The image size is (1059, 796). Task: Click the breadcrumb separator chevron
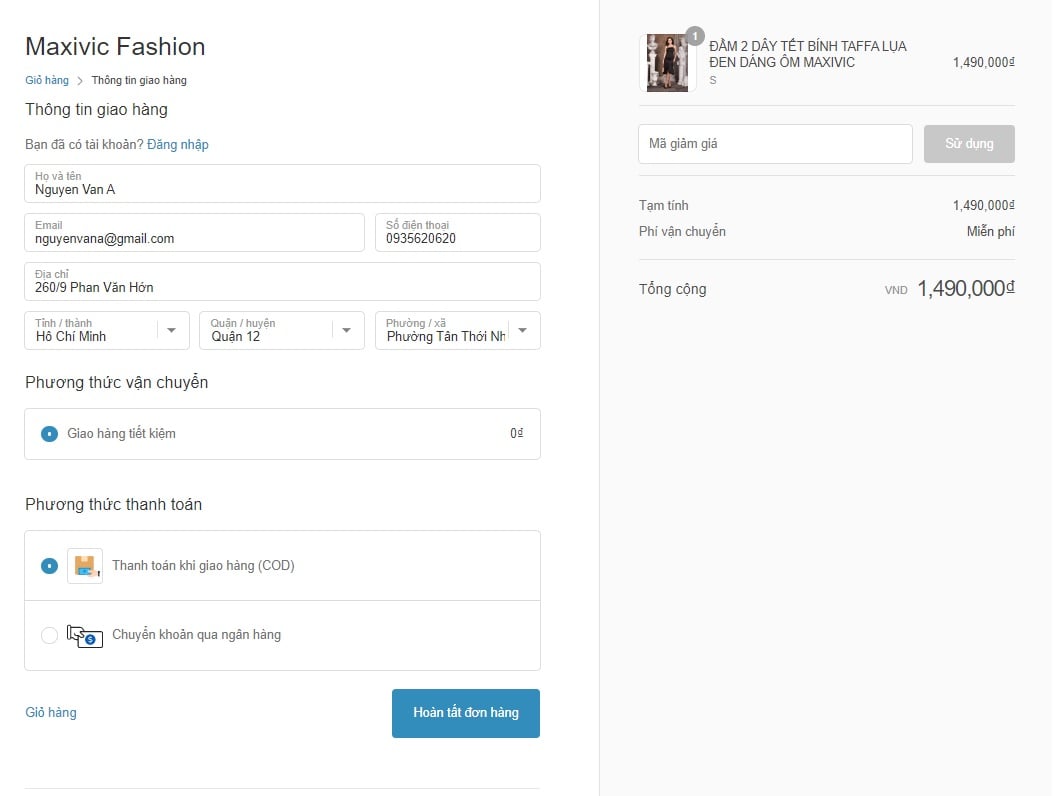tap(80, 81)
